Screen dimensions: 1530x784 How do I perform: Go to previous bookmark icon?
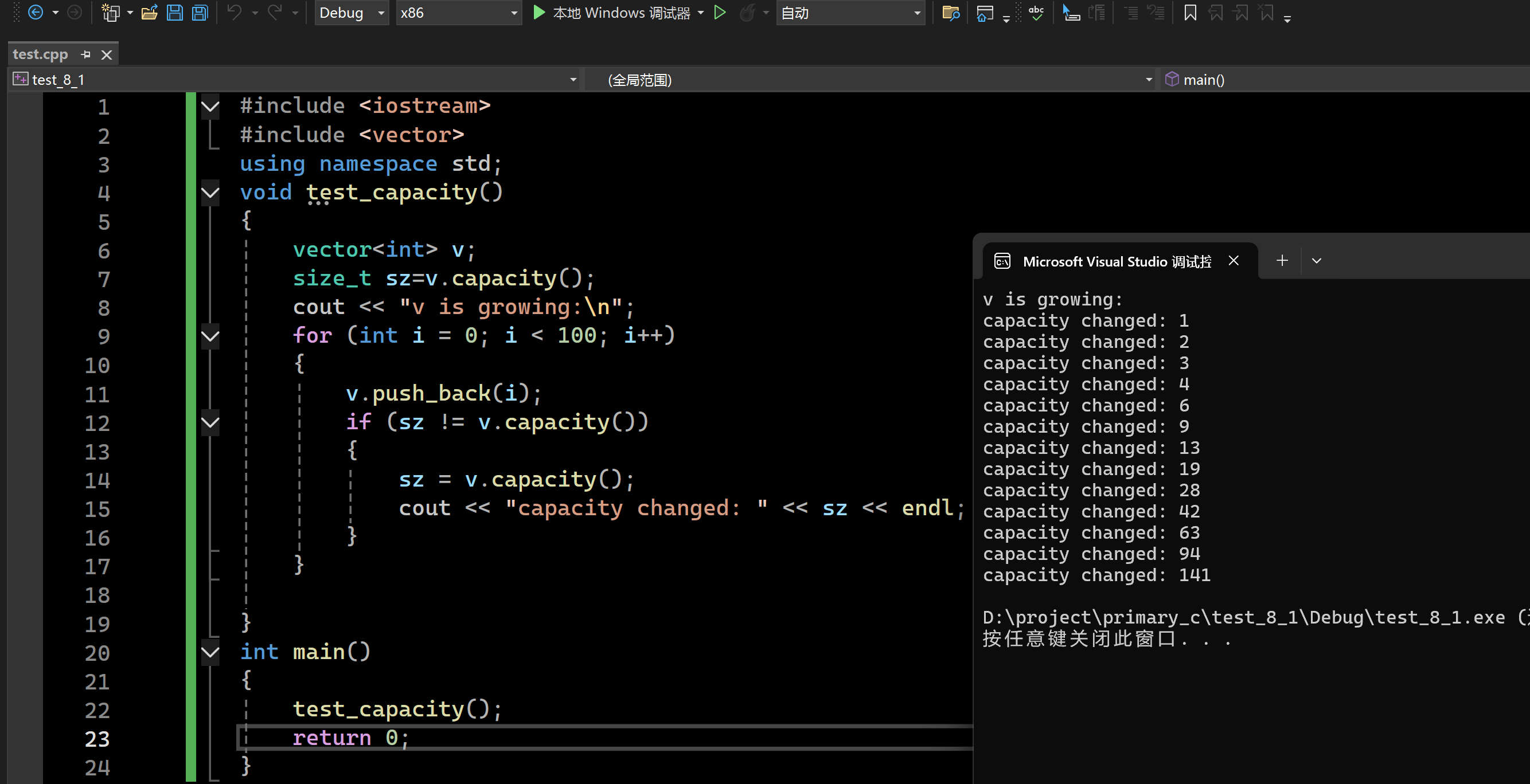1216,13
